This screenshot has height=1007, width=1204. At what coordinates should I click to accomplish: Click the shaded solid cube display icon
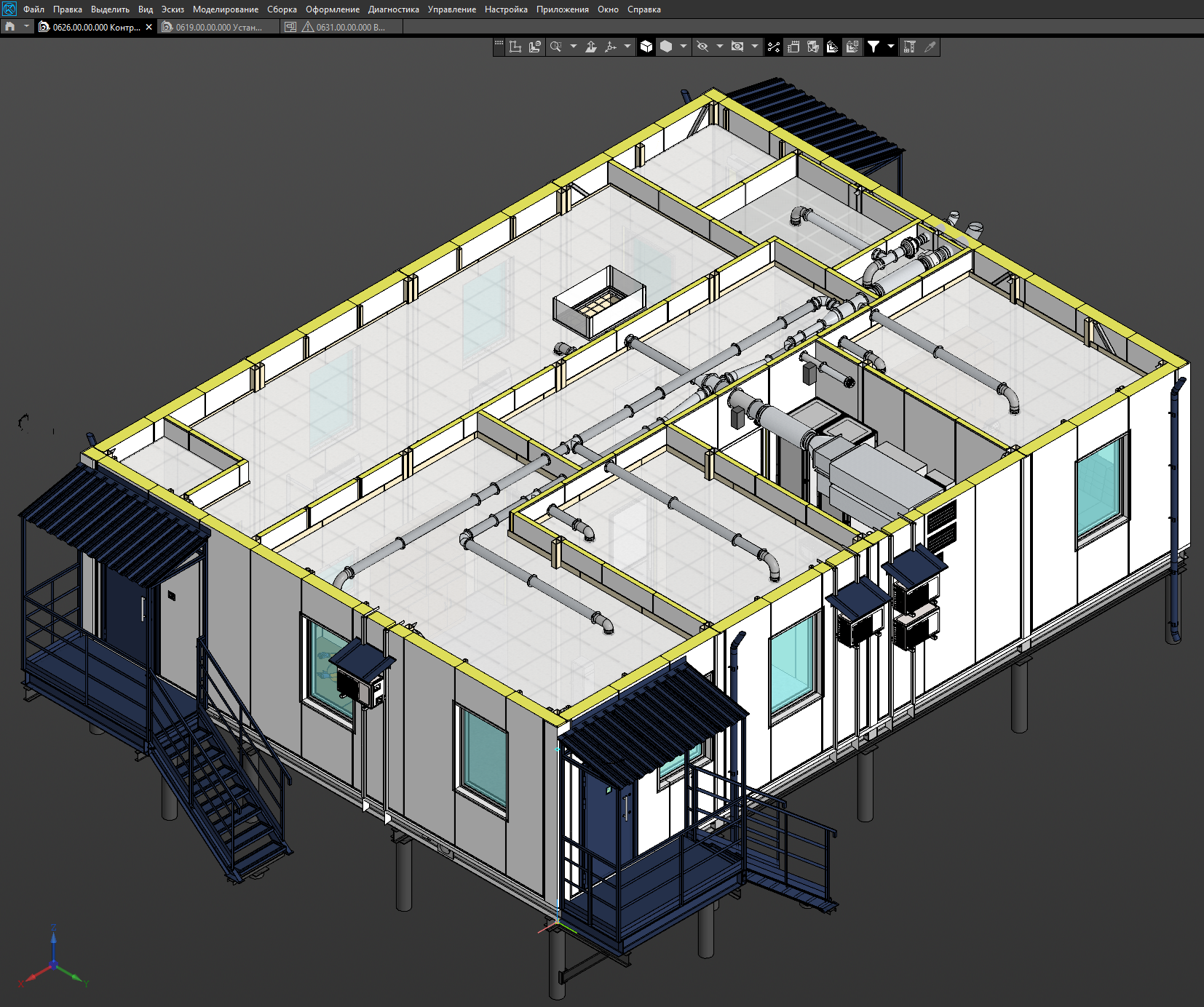pyautogui.click(x=646, y=47)
